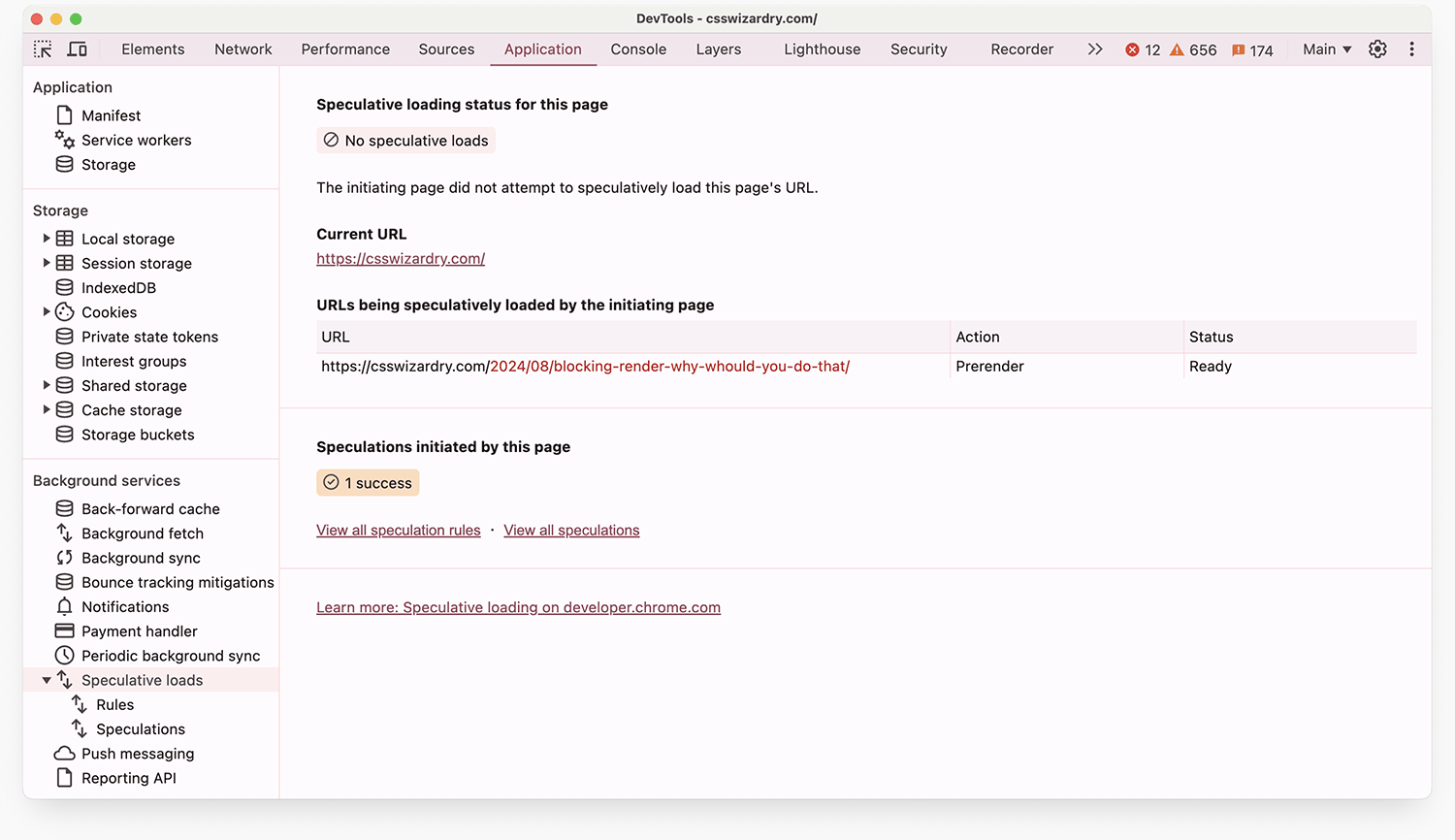Expand the Cookies tree arrow
The width and height of the screenshot is (1455, 840).
[x=46, y=312]
